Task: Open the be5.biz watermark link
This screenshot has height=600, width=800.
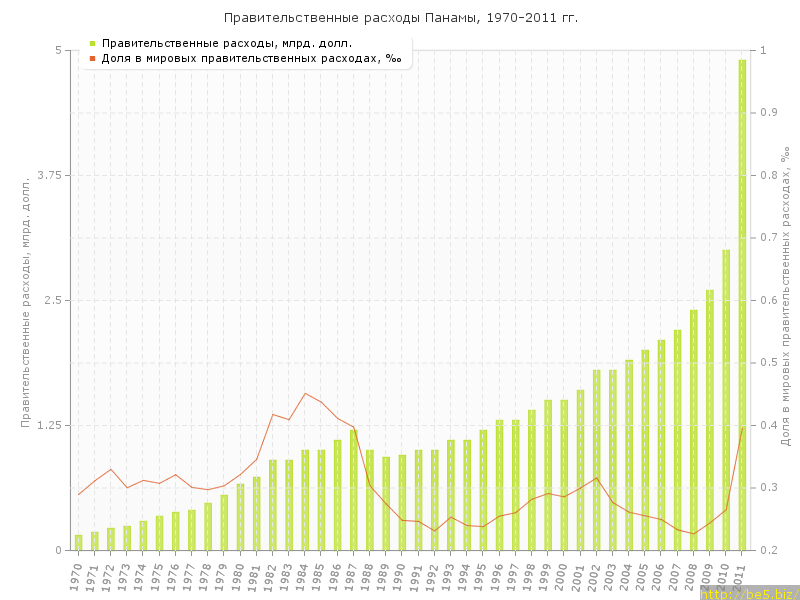Action: [x=748, y=593]
